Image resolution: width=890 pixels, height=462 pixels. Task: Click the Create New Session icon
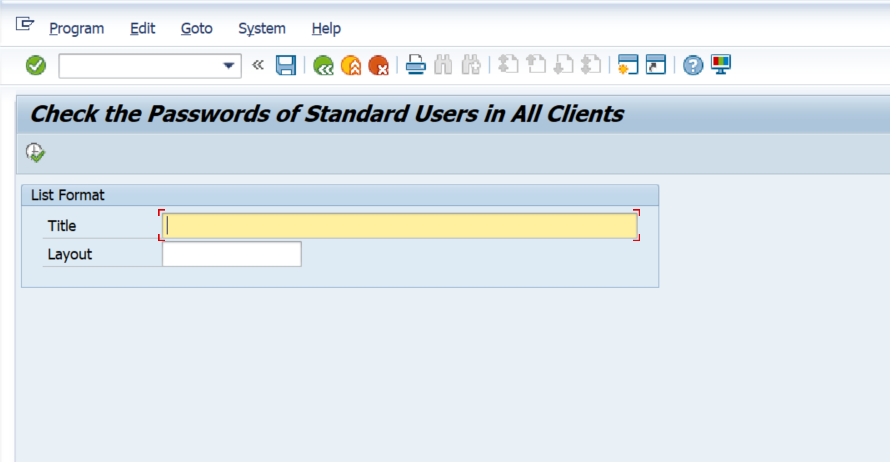click(628, 66)
